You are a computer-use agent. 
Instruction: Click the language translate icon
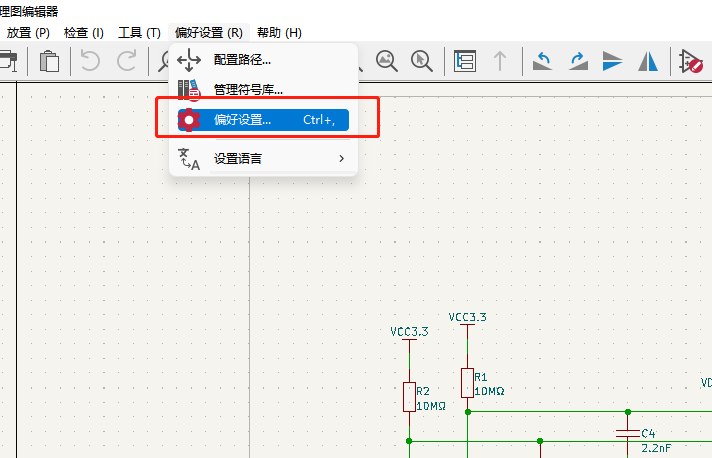(x=189, y=159)
